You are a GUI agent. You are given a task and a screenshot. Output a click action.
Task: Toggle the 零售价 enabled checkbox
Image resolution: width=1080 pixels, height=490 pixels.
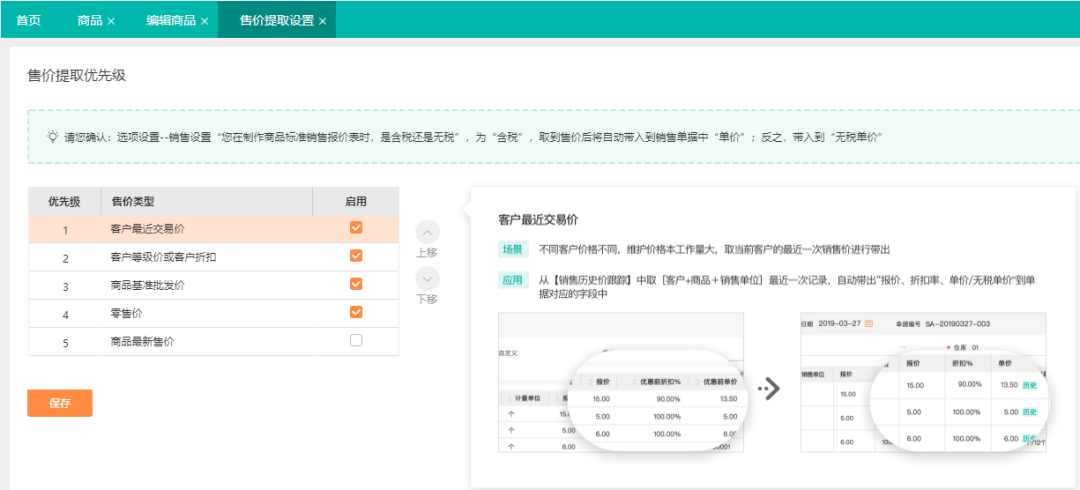tap(356, 312)
